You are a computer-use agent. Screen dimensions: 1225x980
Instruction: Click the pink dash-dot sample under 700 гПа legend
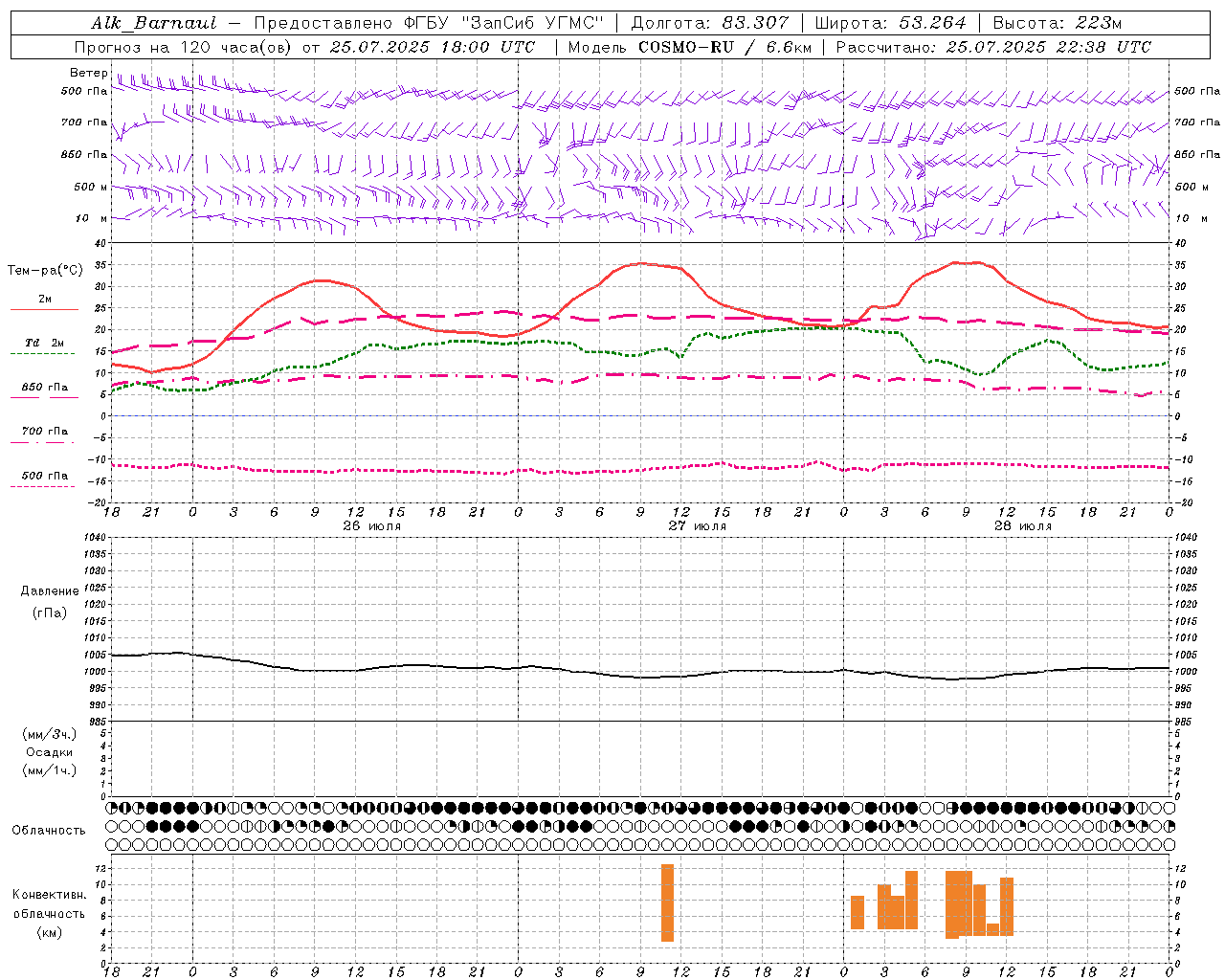coord(44,441)
